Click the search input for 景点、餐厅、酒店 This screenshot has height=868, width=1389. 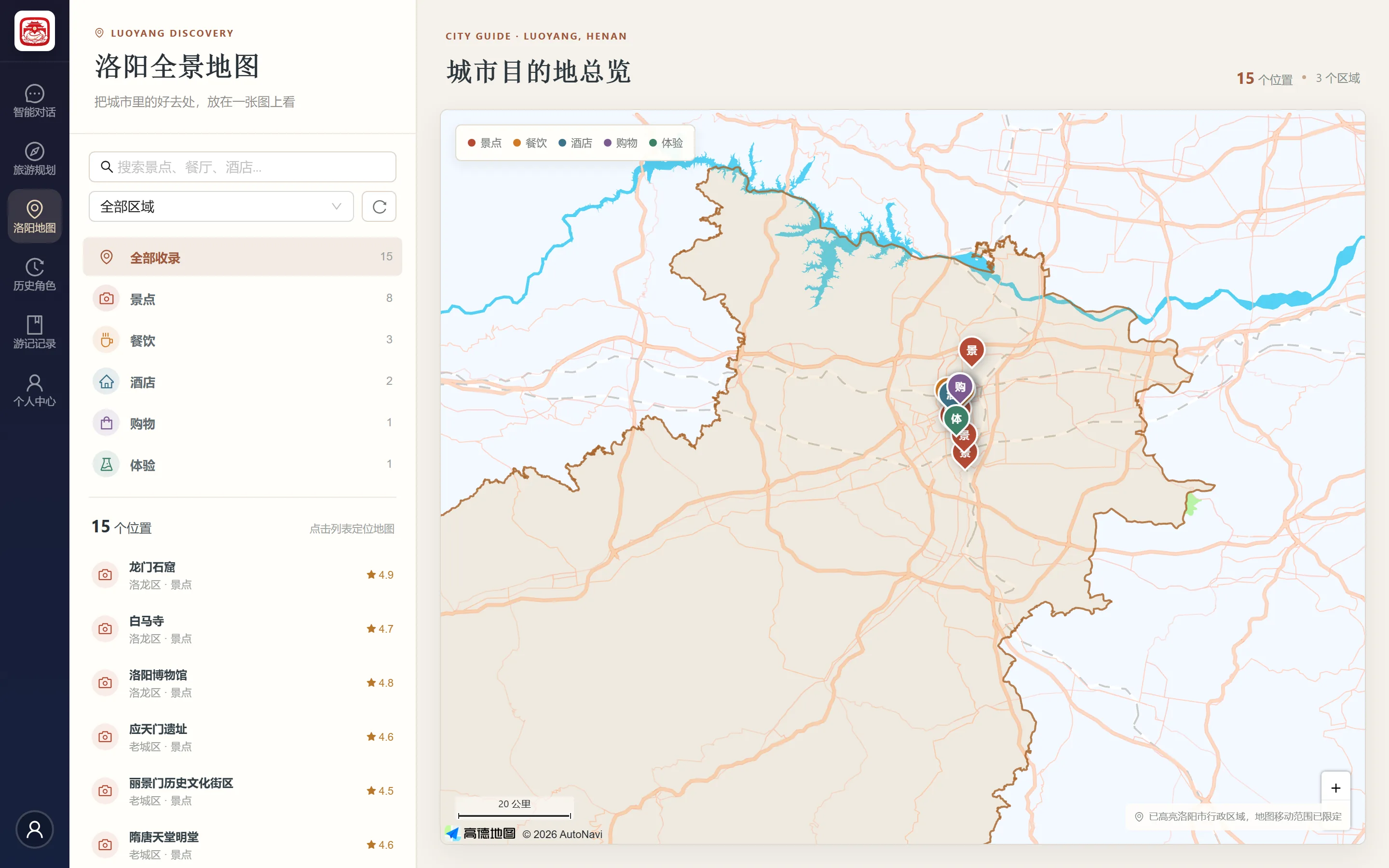[x=242, y=167]
